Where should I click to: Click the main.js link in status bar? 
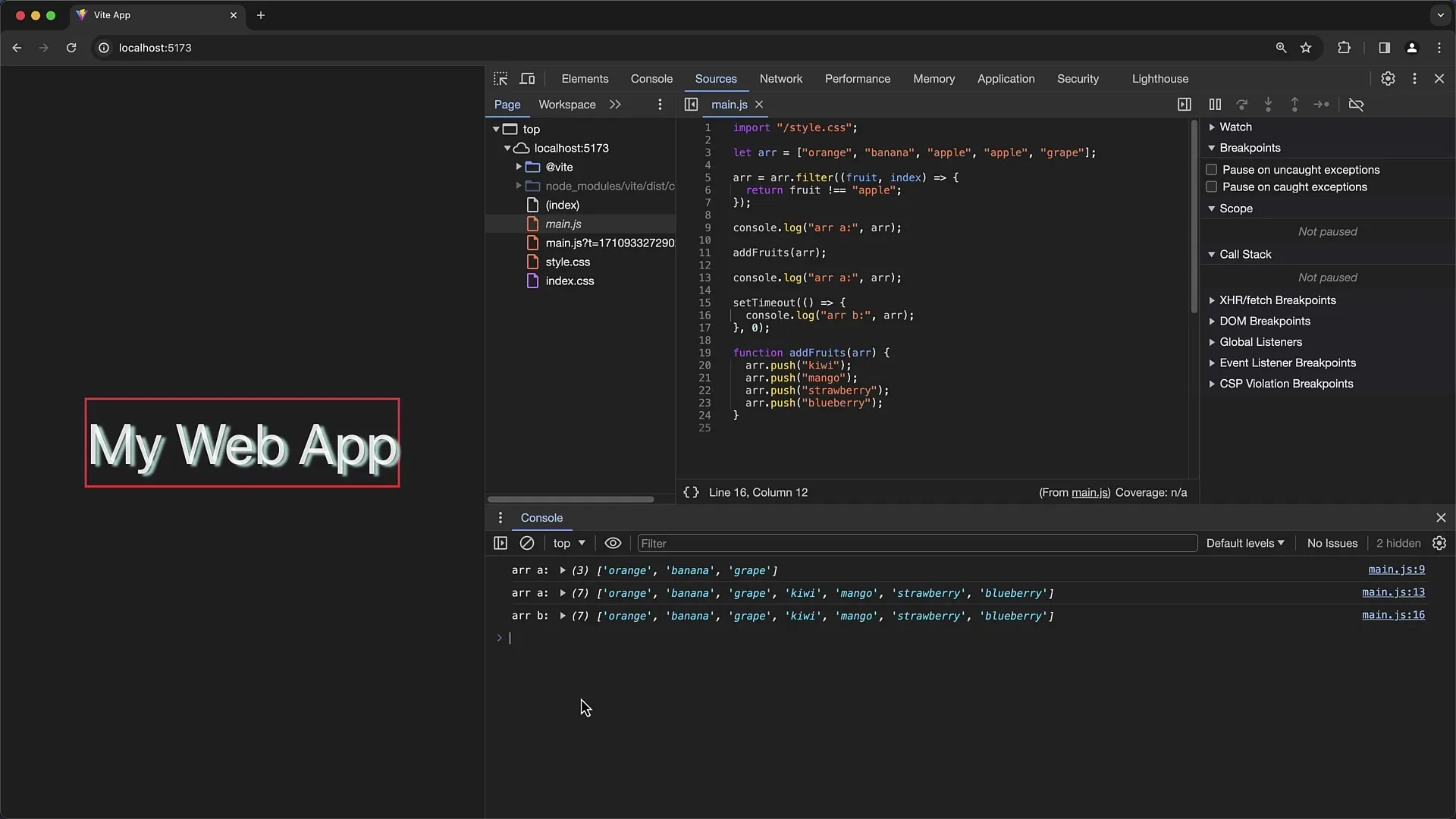tap(1089, 493)
